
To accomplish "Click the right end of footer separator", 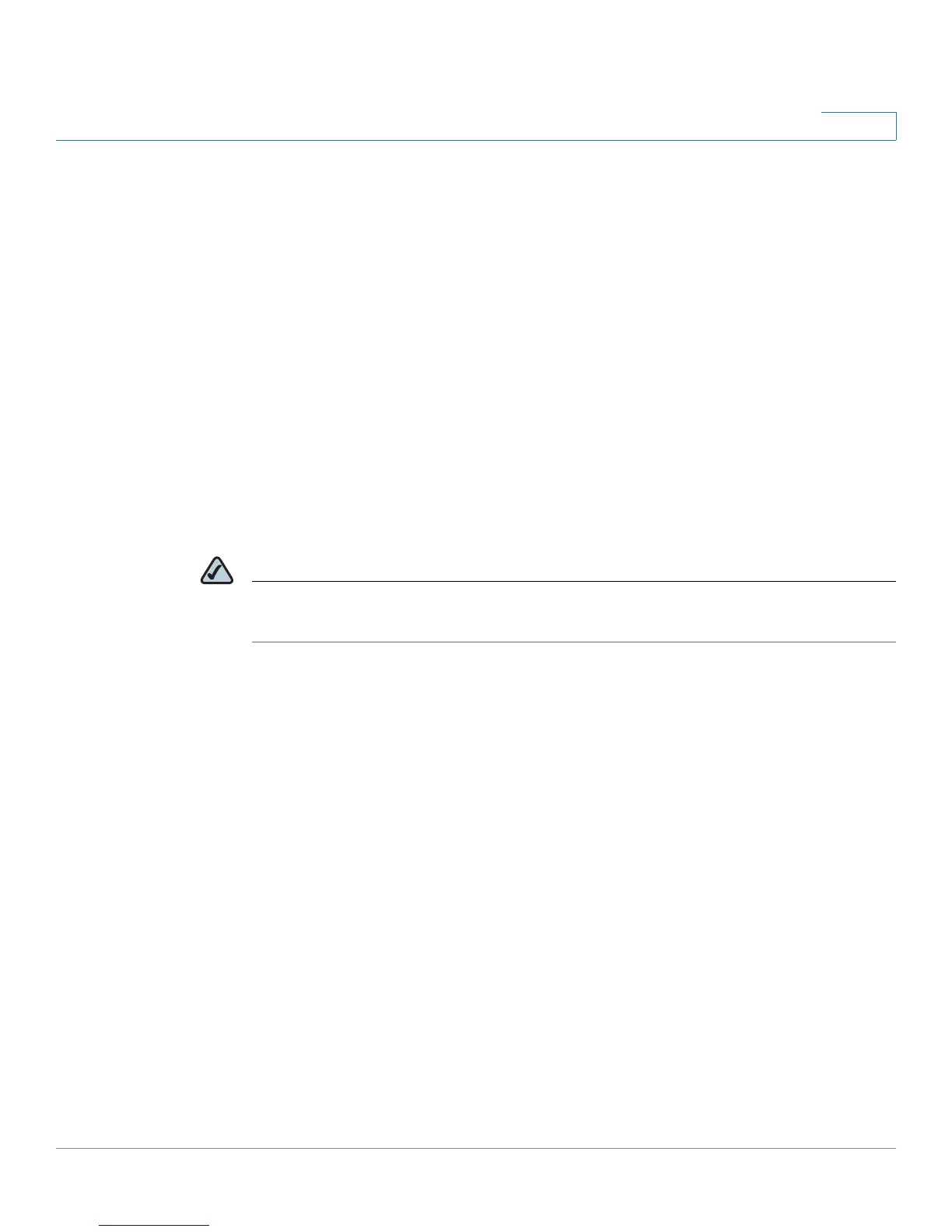I will (894, 1148).
